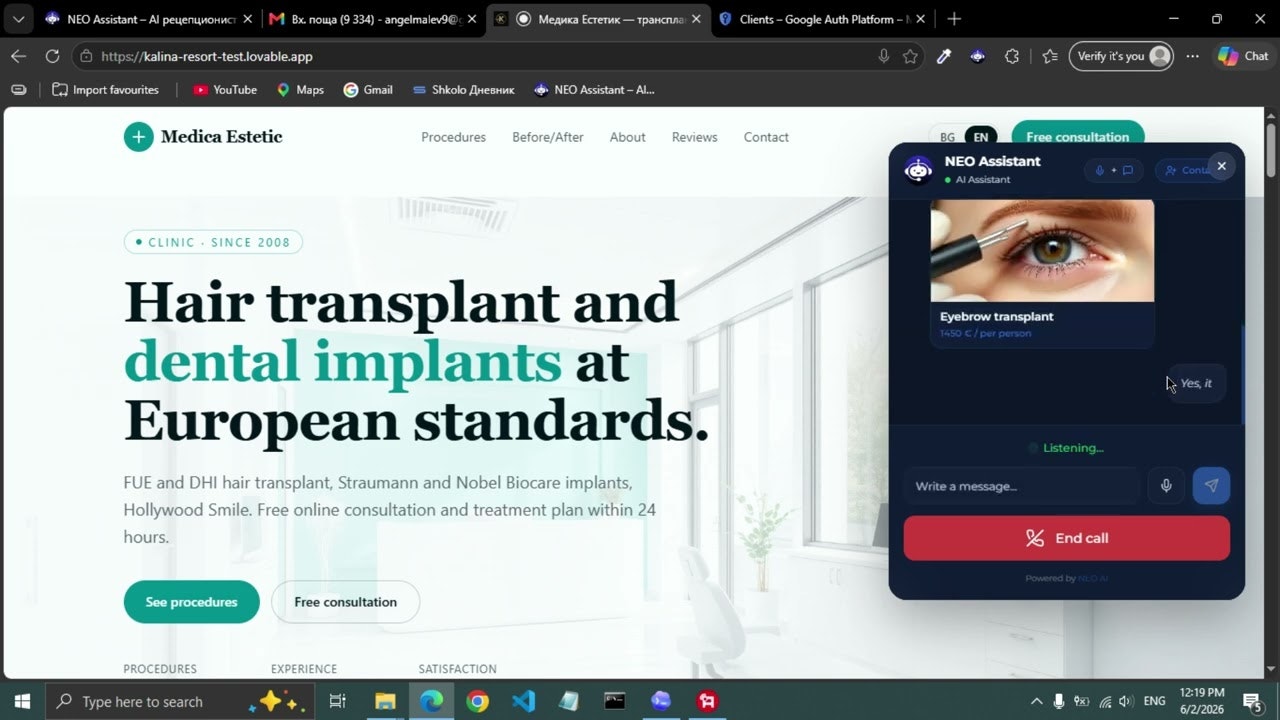Select the EN language option
Image resolution: width=1280 pixels, height=720 pixels.
(981, 137)
